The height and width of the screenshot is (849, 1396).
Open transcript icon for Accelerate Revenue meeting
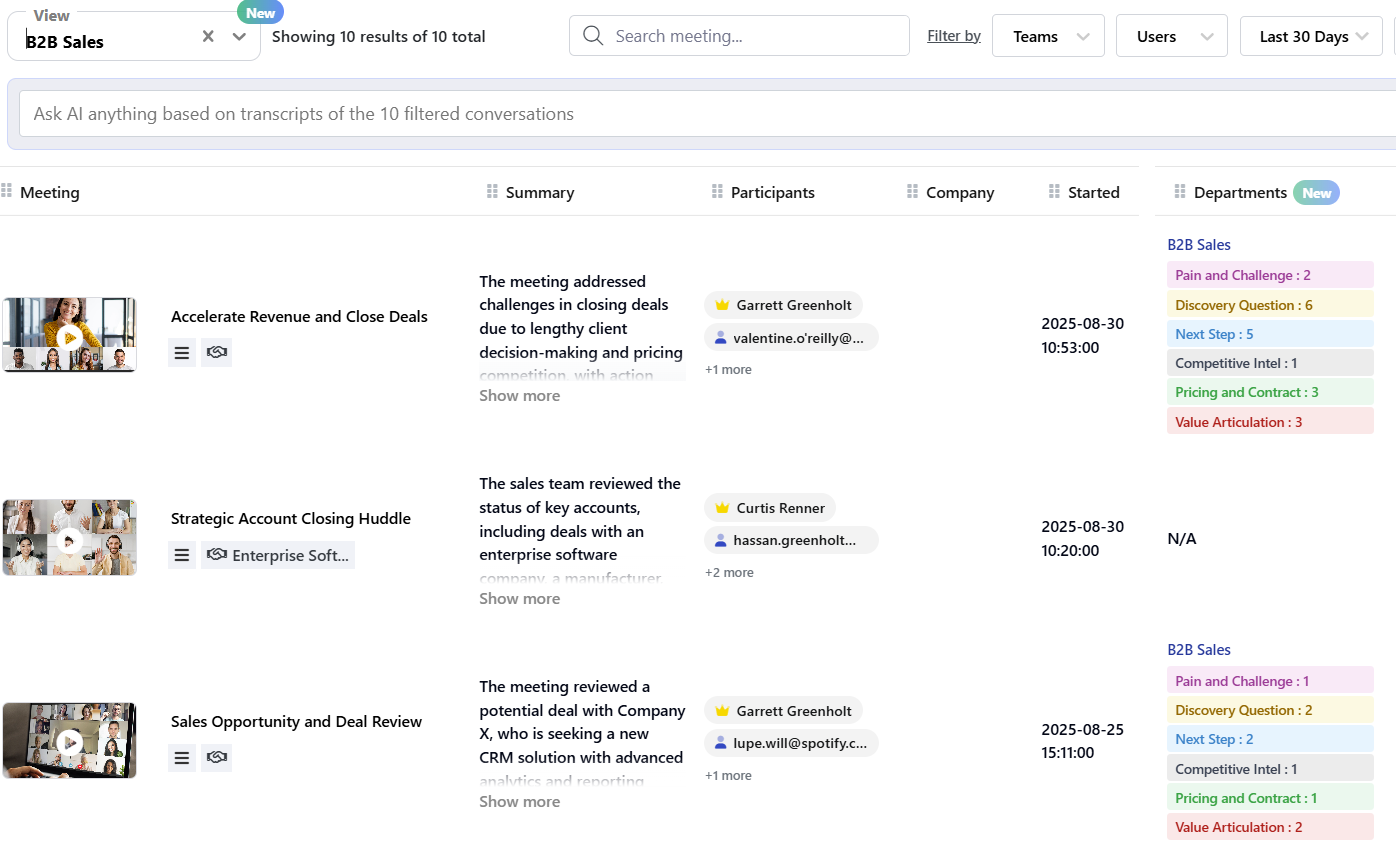181,353
